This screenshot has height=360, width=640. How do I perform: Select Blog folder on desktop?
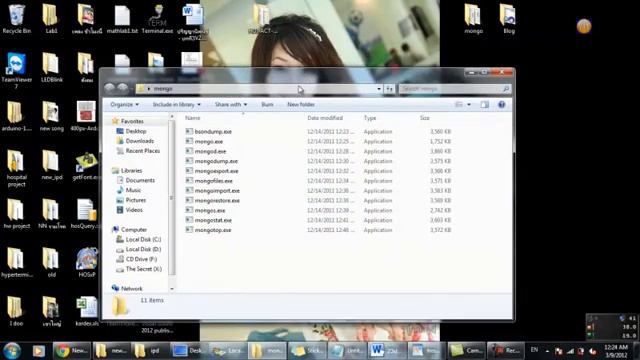[x=509, y=19]
